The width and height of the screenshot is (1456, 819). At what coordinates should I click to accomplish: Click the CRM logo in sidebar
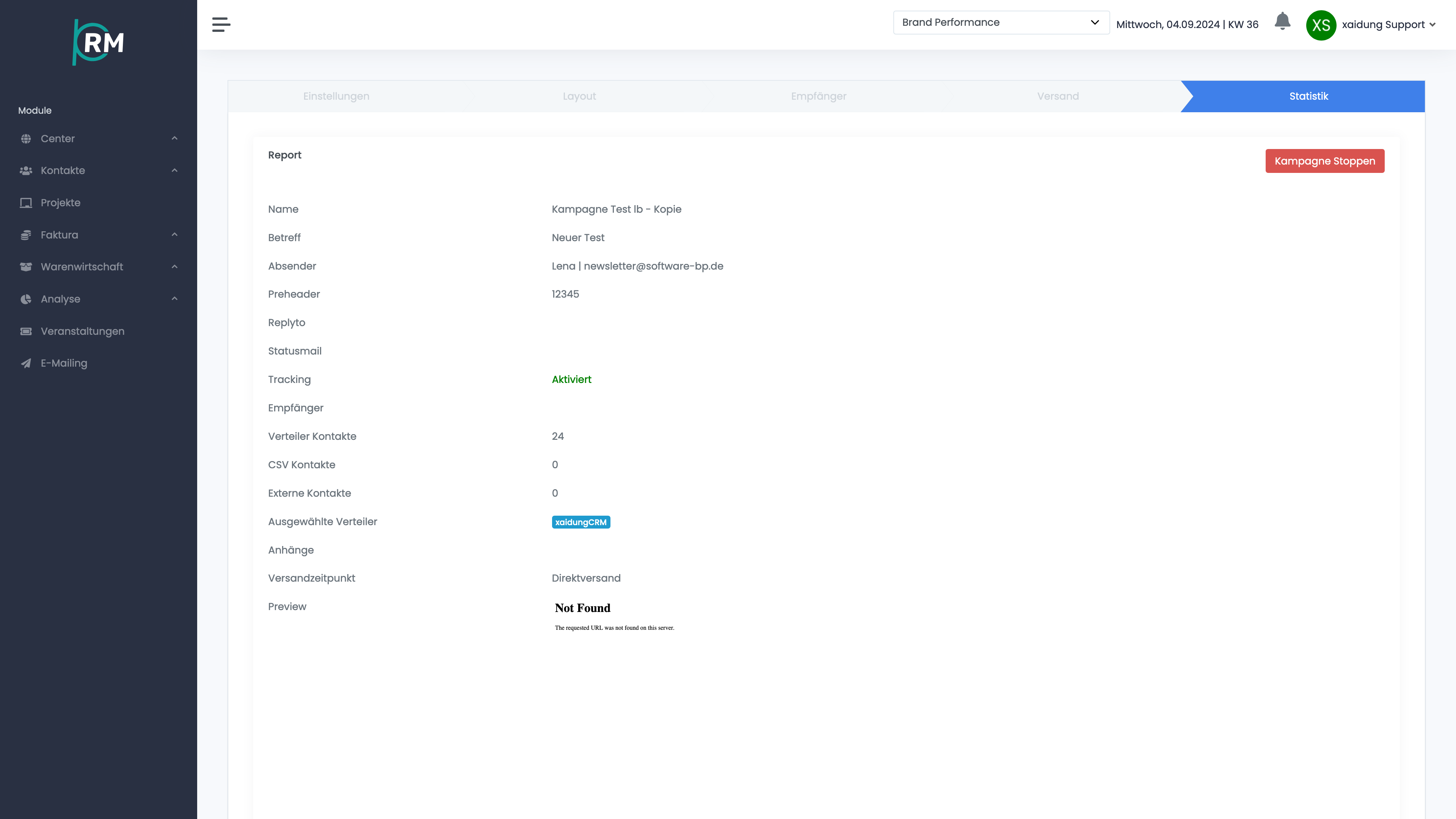pyautogui.click(x=98, y=42)
